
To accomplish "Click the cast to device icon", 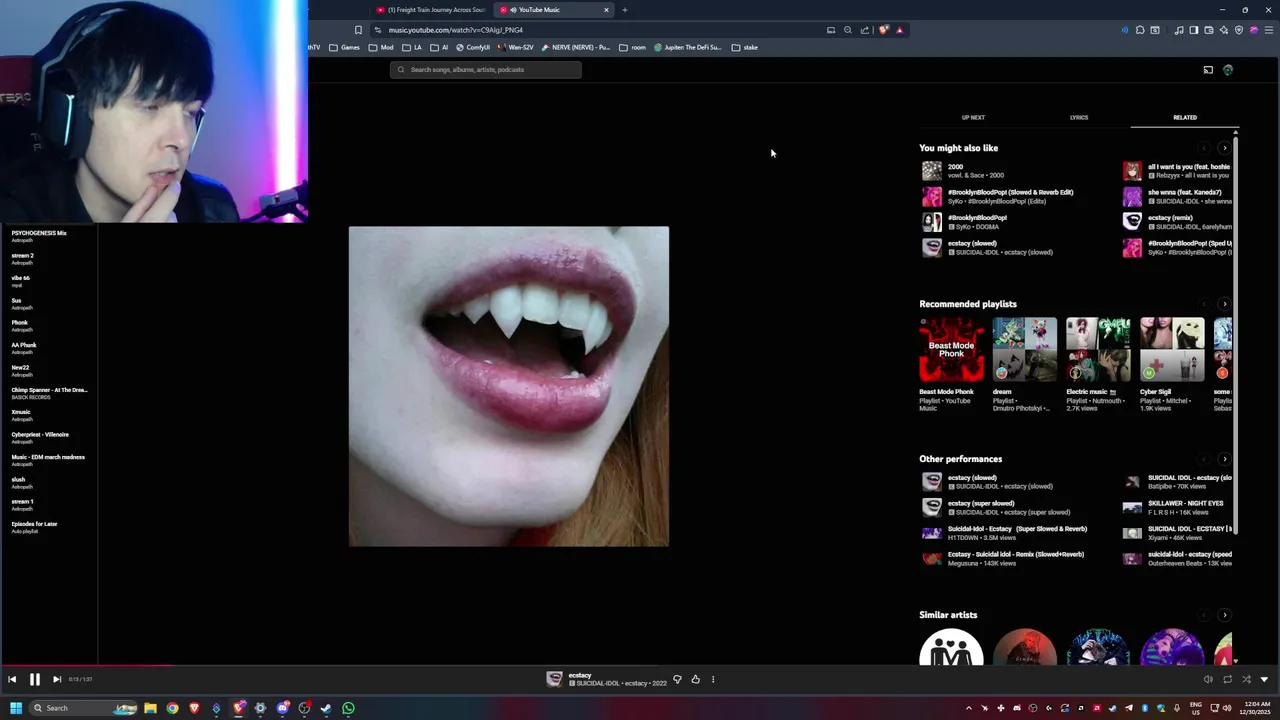I will pos(1208,70).
